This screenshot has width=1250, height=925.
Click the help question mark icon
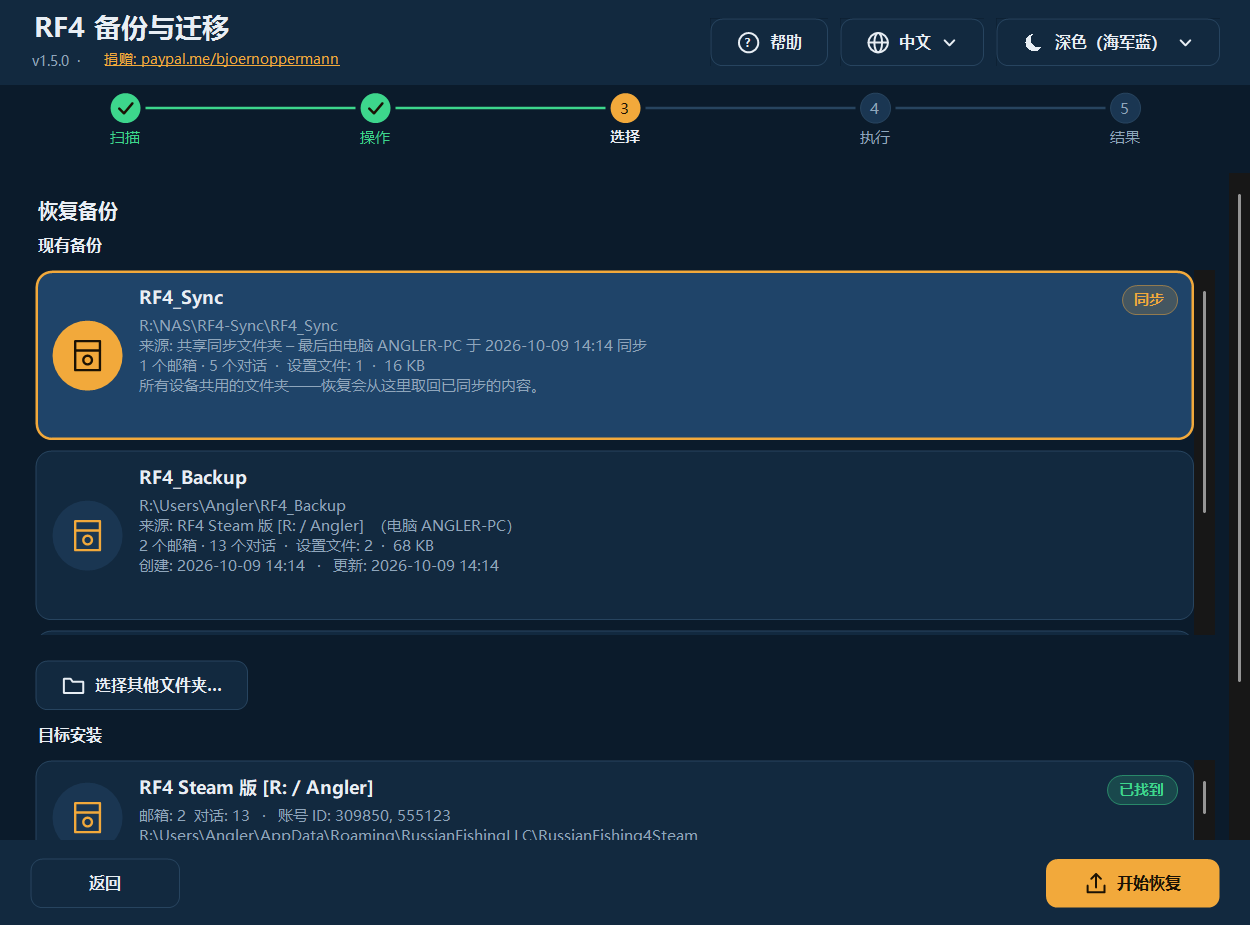[x=747, y=42]
